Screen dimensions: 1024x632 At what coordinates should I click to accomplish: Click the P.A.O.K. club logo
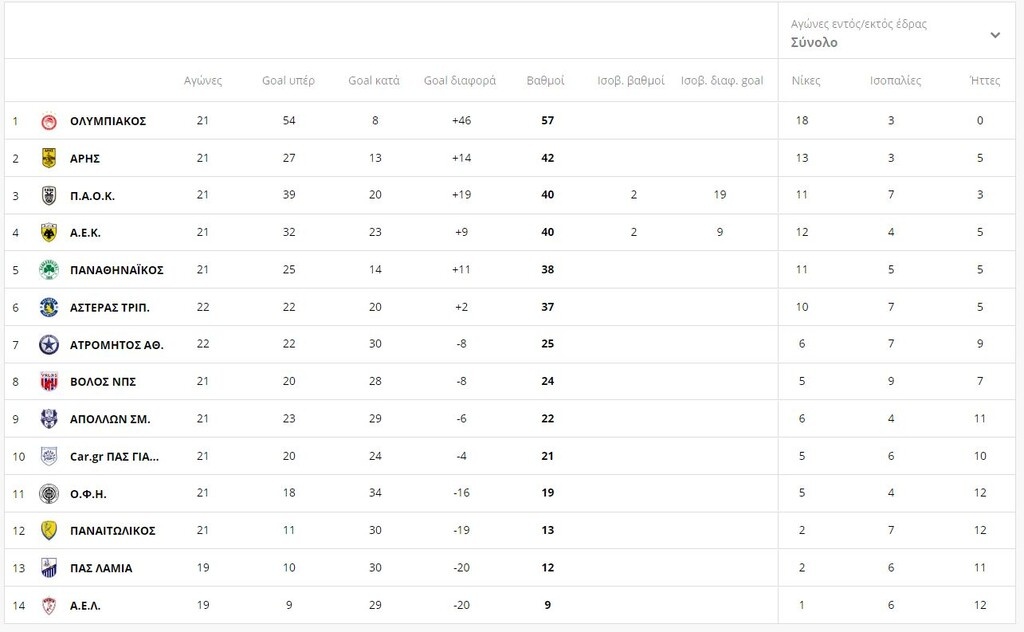(x=49, y=196)
